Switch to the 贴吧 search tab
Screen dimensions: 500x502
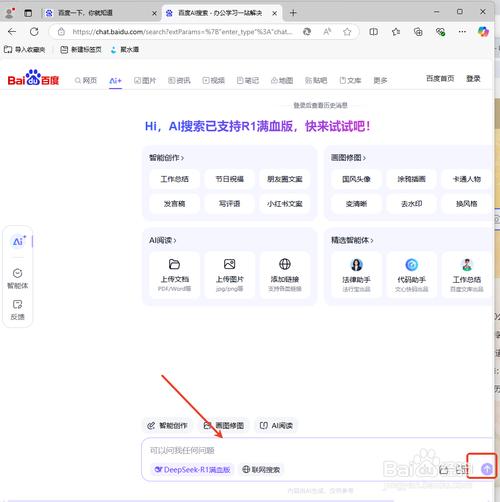tap(316, 80)
